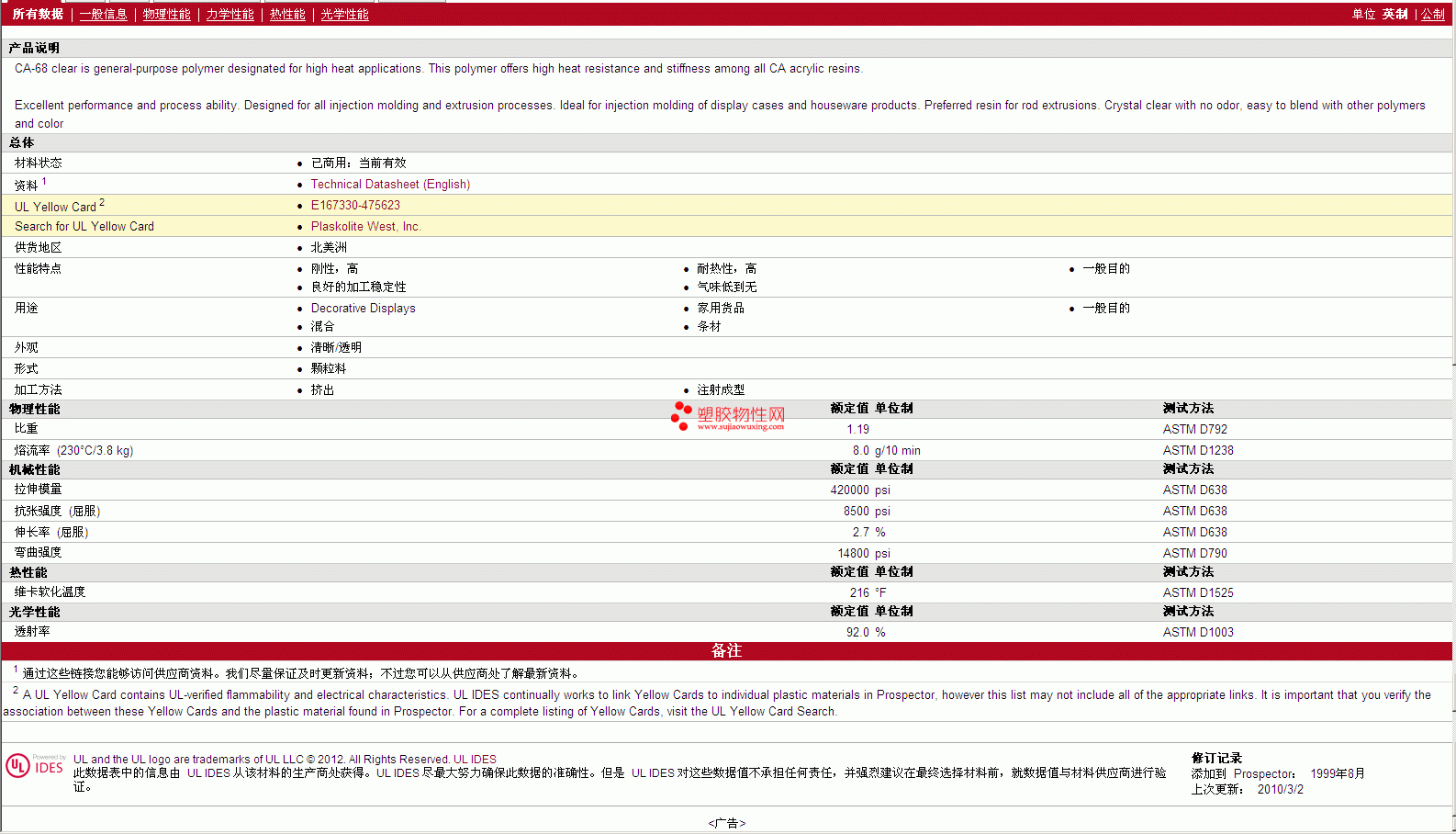Click the last updated date 2010/3/2
Viewport: 1456px width, 834px height.
click(x=1280, y=789)
